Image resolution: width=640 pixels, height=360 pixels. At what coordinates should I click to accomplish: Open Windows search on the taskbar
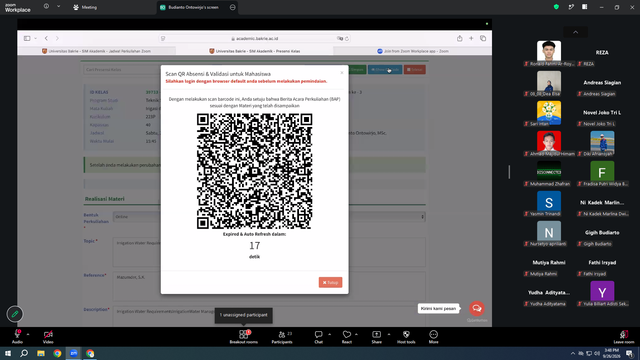pos(24,353)
